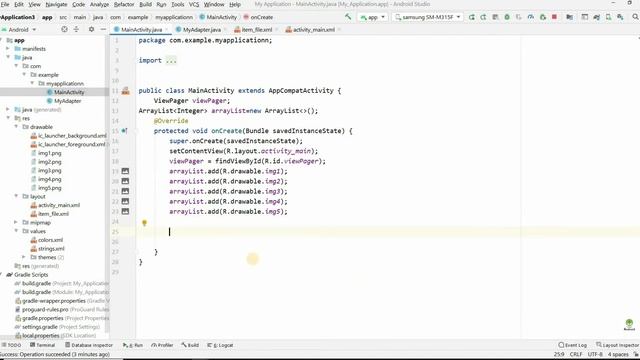Viewport: 640px width, 360px height.
Task: Click the CRLF line separator status entry
Action: point(576,354)
